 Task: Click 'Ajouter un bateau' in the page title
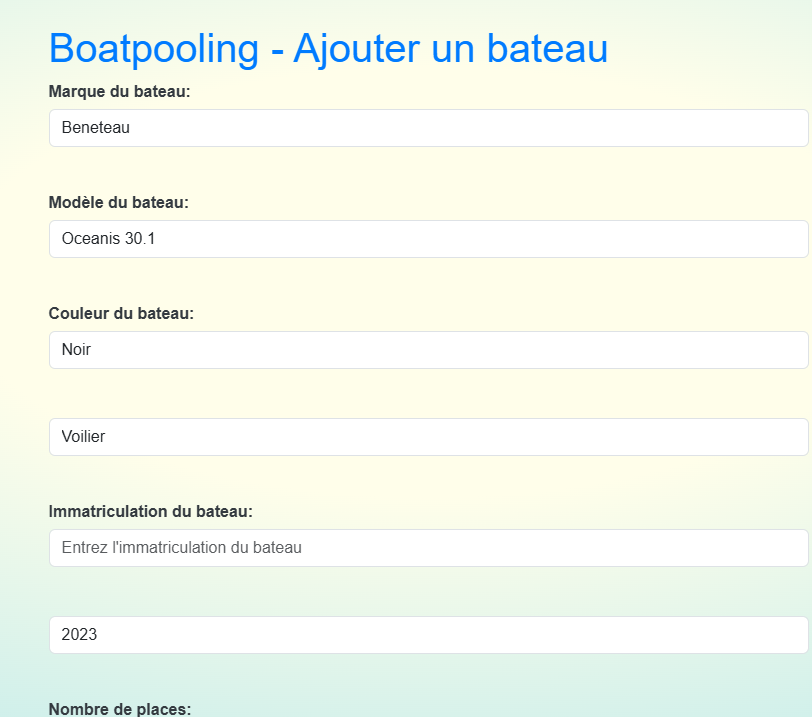(x=451, y=49)
